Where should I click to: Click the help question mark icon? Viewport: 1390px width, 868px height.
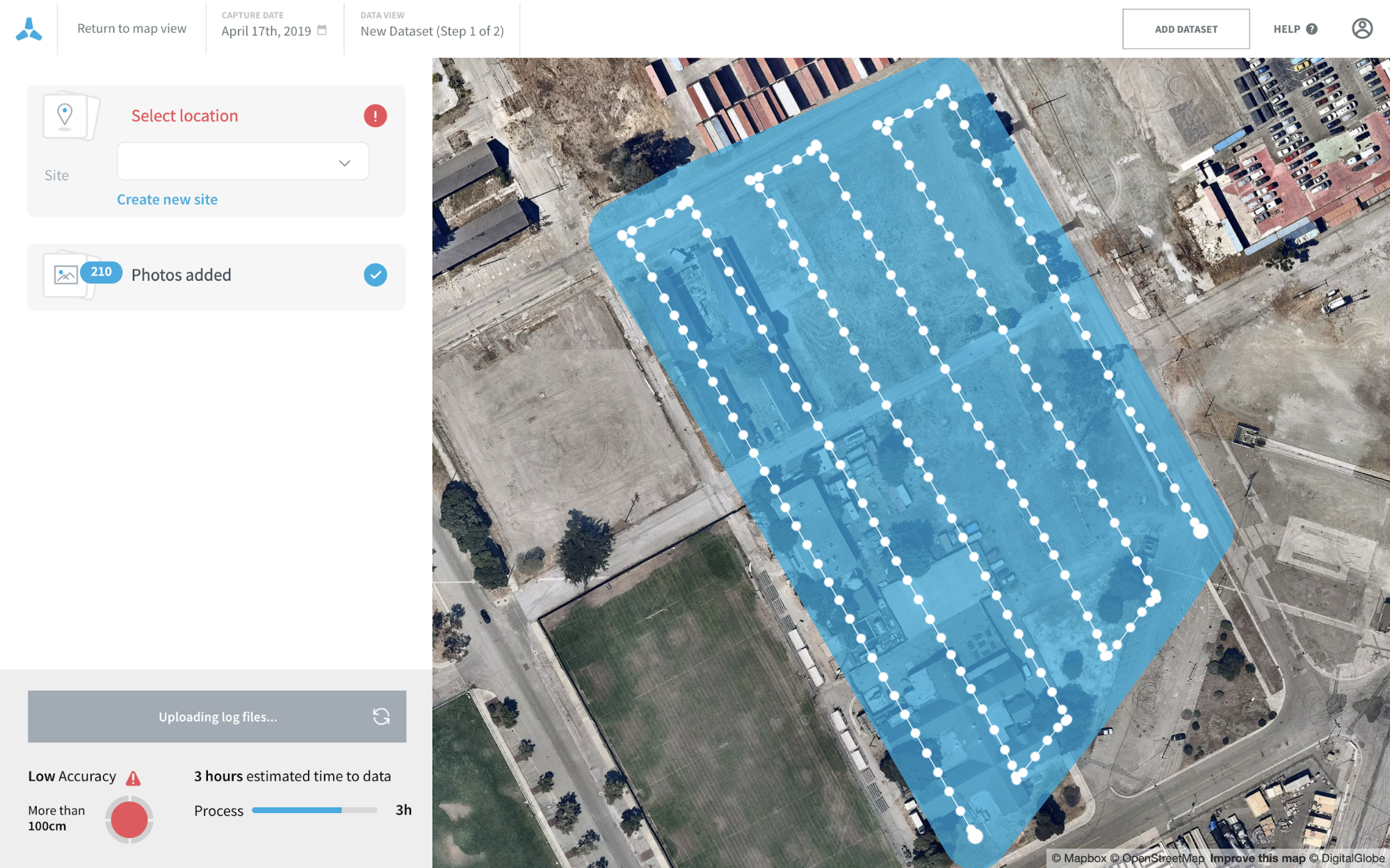[1311, 29]
